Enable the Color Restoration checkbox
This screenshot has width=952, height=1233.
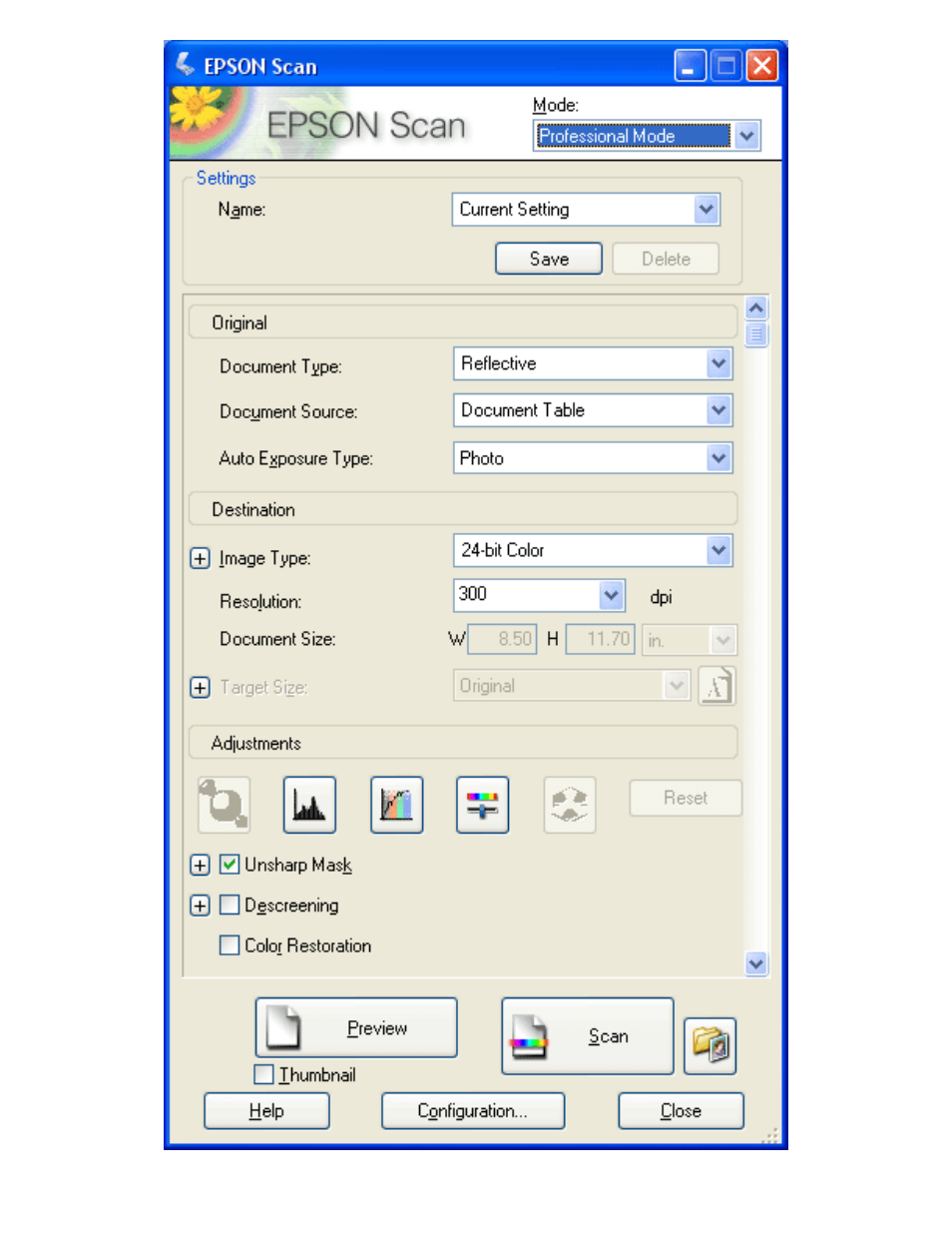(230, 945)
